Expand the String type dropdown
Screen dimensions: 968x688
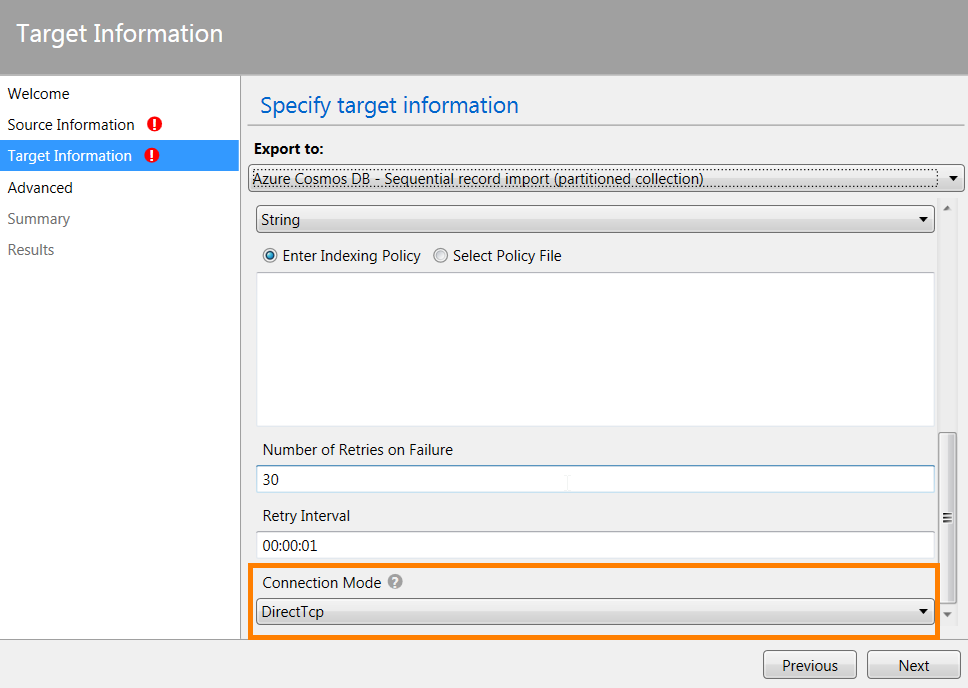click(x=595, y=219)
